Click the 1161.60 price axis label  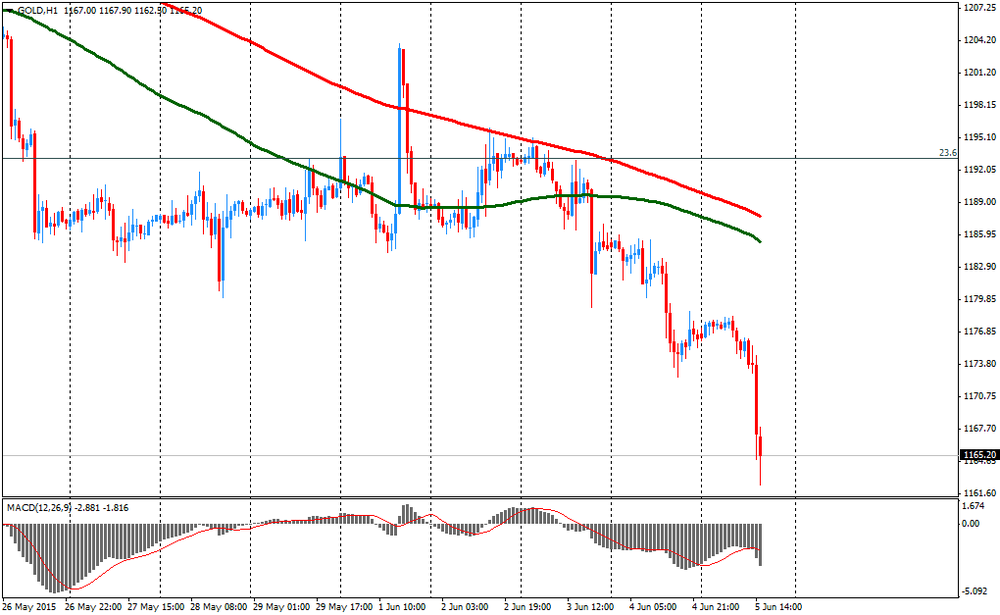(980, 493)
